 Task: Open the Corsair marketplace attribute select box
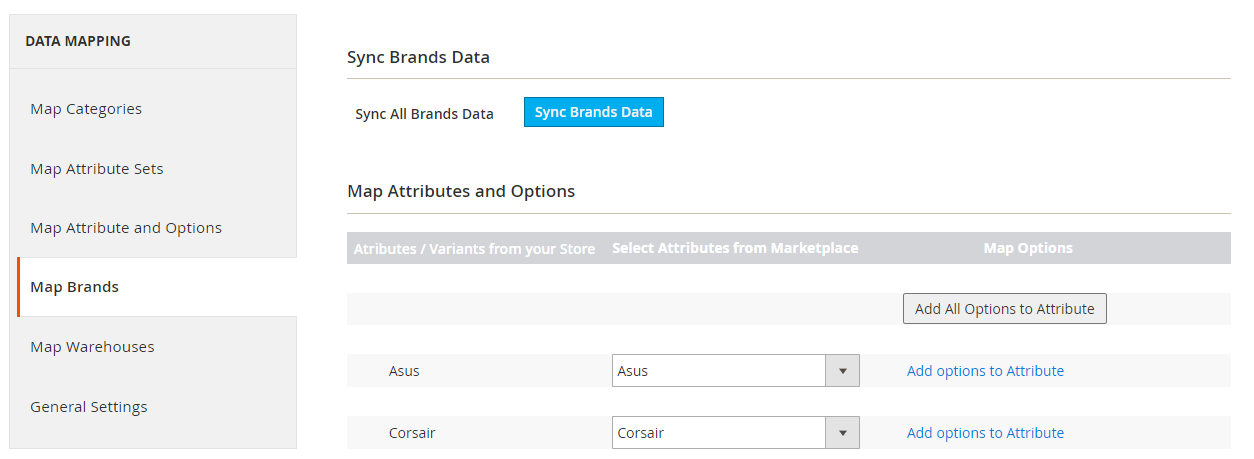click(735, 433)
